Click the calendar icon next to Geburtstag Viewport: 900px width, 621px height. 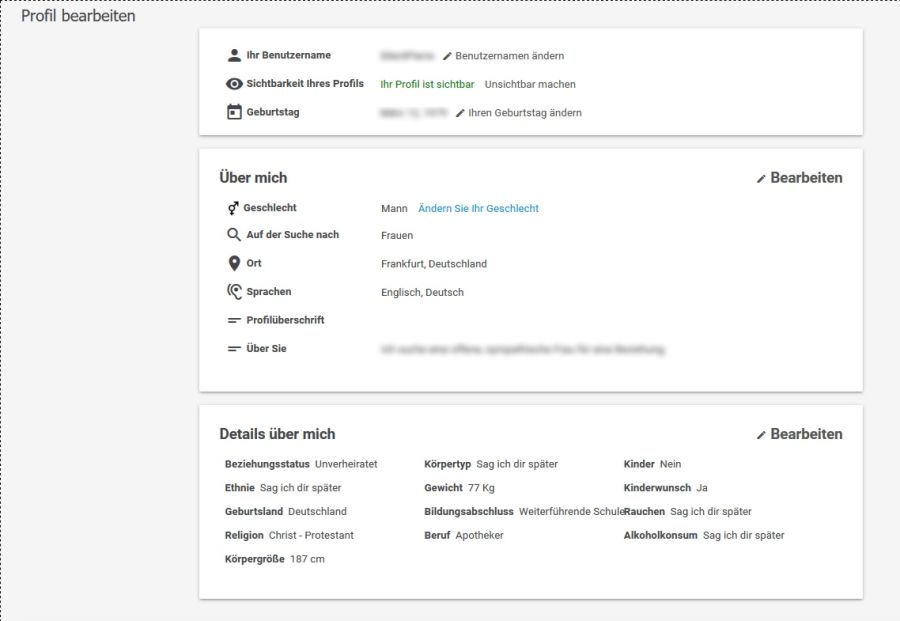click(234, 112)
